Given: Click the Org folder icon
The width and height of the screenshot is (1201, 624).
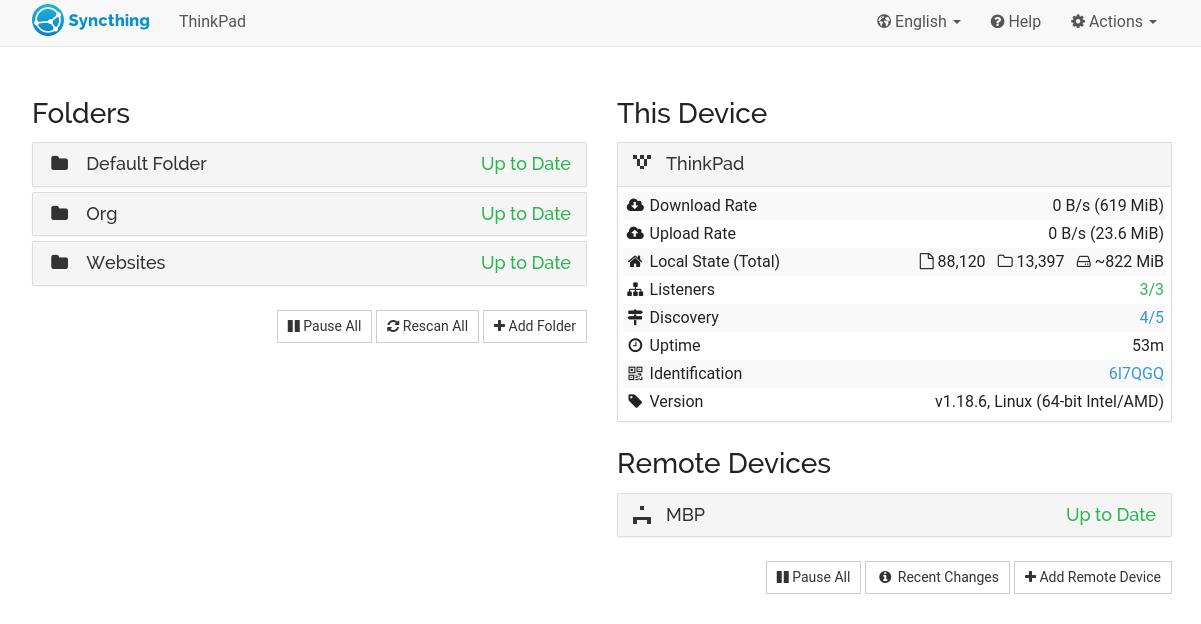Looking at the screenshot, I should click(60, 214).
